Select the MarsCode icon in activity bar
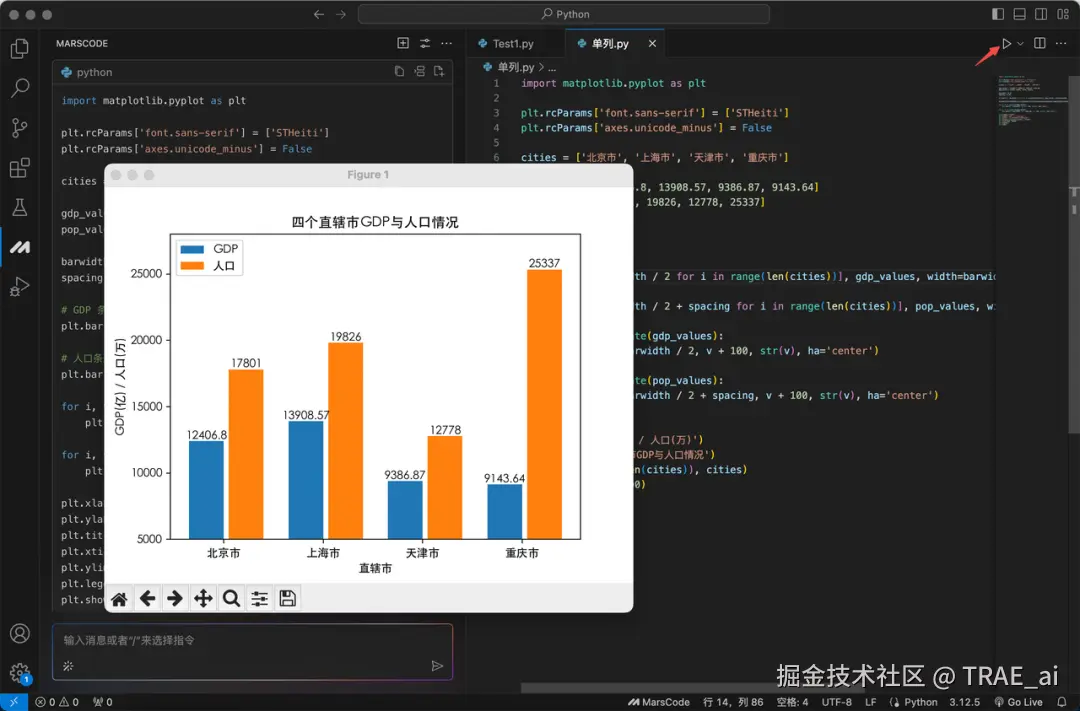 (20, 247)
